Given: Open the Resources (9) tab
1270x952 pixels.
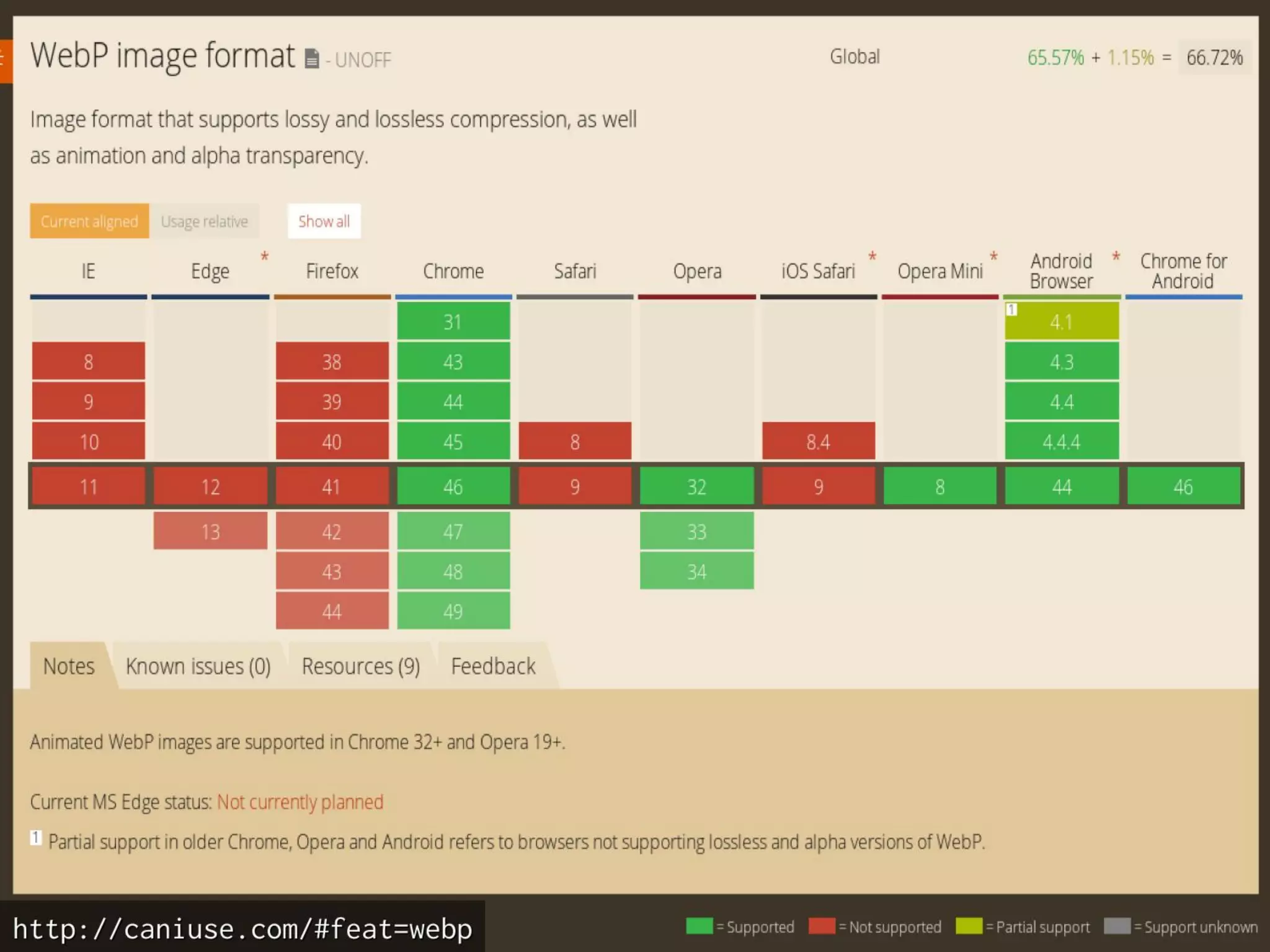Looking at the screenshot, I should (360, 666).
